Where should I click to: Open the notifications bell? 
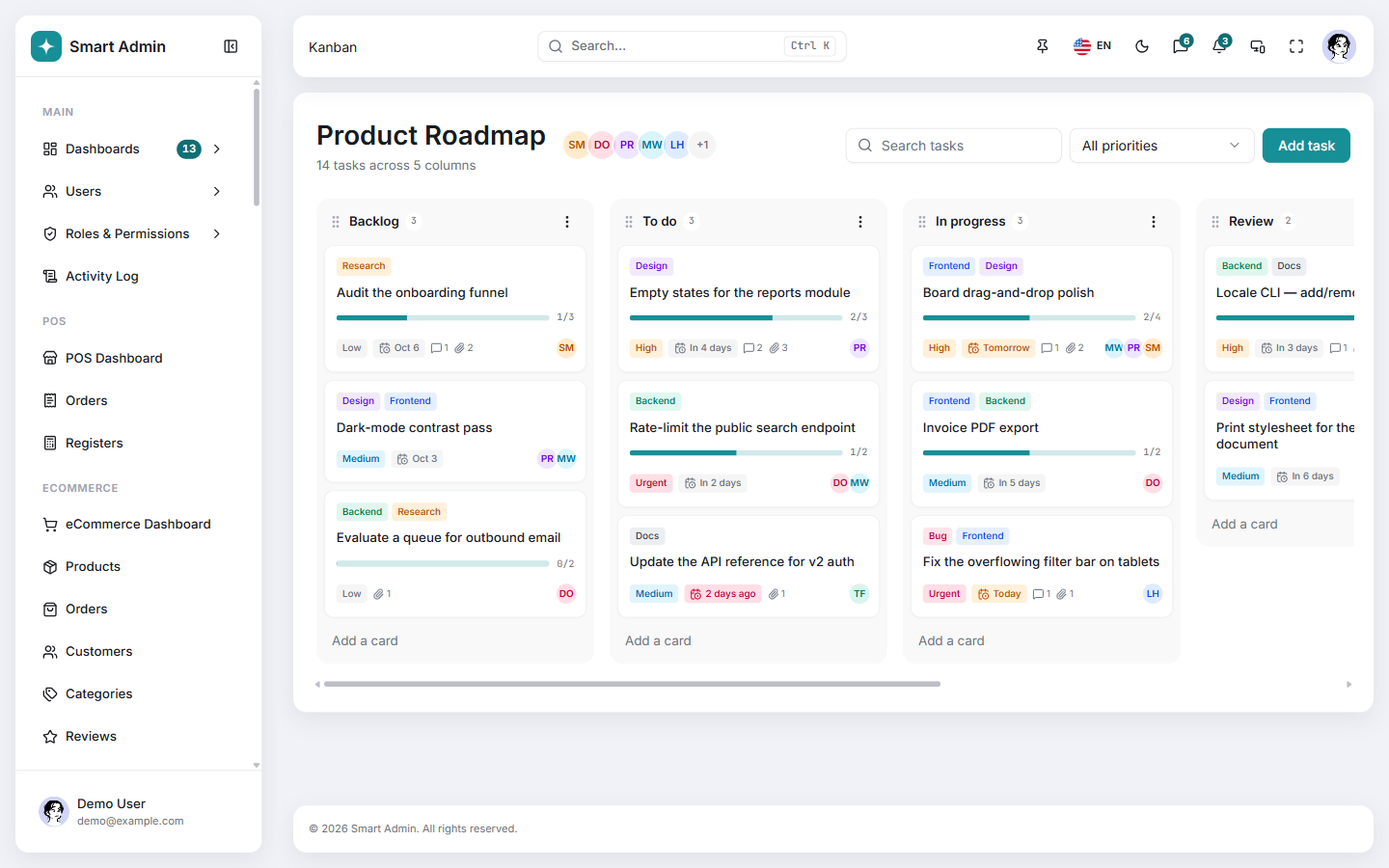1219,46
